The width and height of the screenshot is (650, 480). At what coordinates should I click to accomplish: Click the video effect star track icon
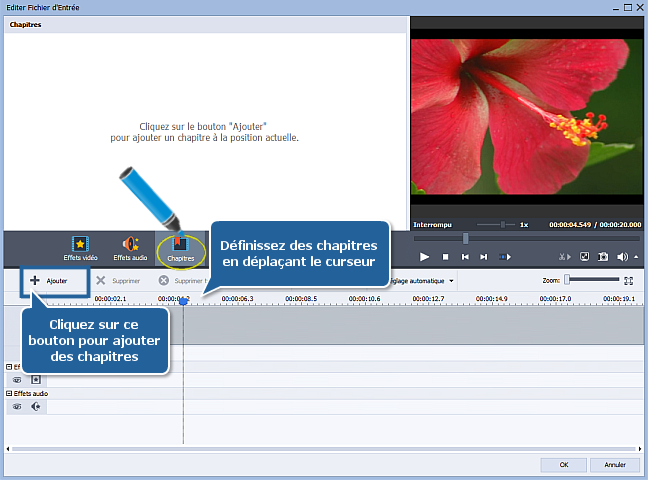(x=36, y=380)
